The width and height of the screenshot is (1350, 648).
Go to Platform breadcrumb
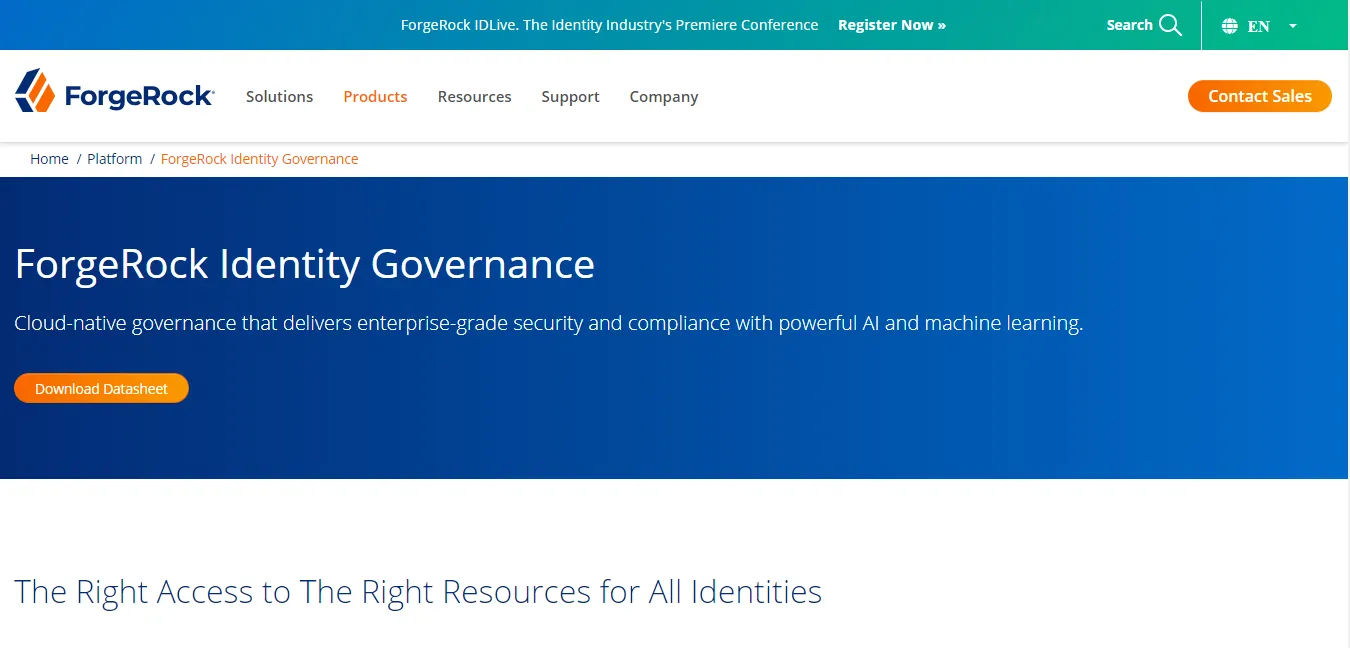click(x=114, y=159)
